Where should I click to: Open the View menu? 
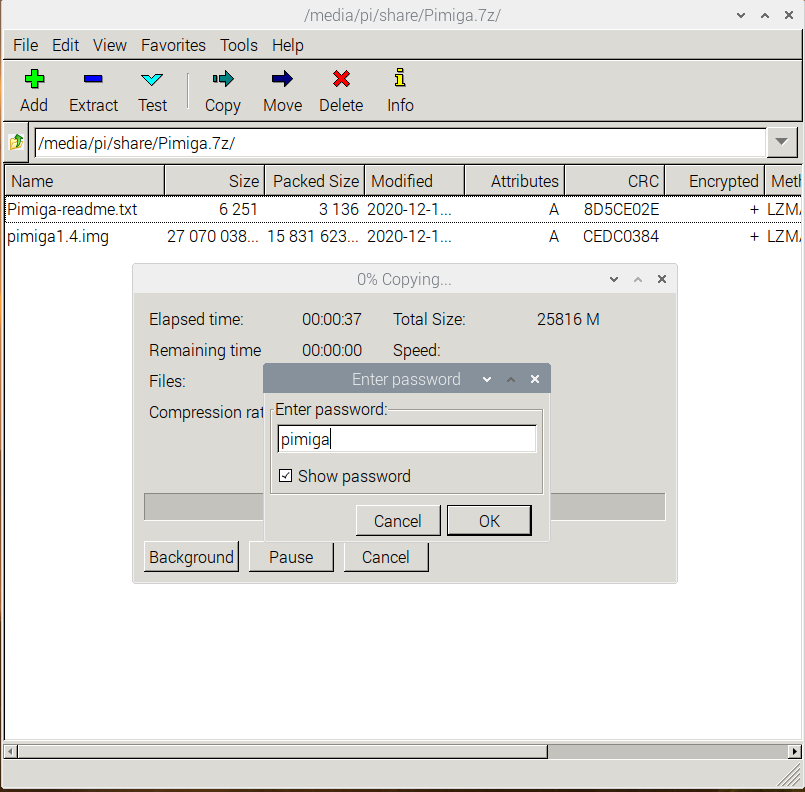pos(109,45)
